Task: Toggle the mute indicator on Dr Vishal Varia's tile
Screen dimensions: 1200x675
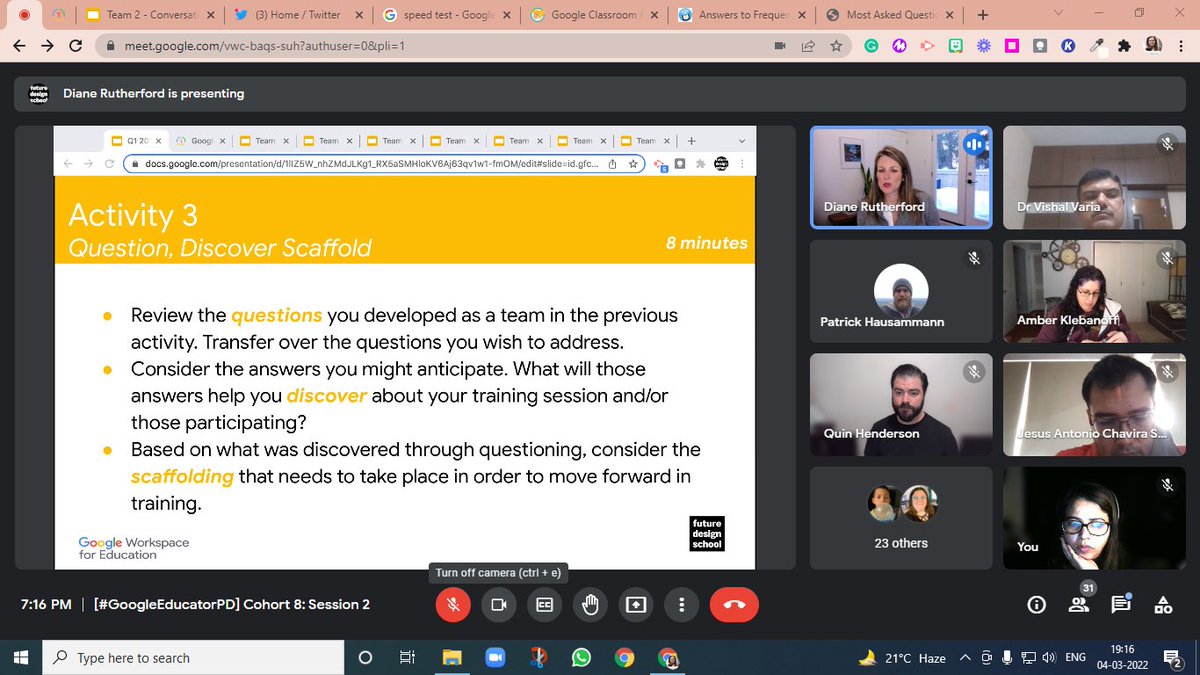Action: tap(1166, 144)
